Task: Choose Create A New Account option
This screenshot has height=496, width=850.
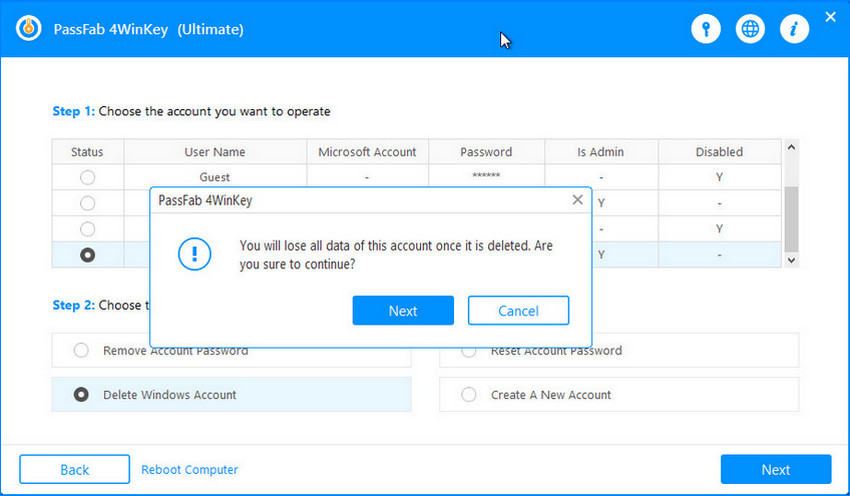Action: 619,395
